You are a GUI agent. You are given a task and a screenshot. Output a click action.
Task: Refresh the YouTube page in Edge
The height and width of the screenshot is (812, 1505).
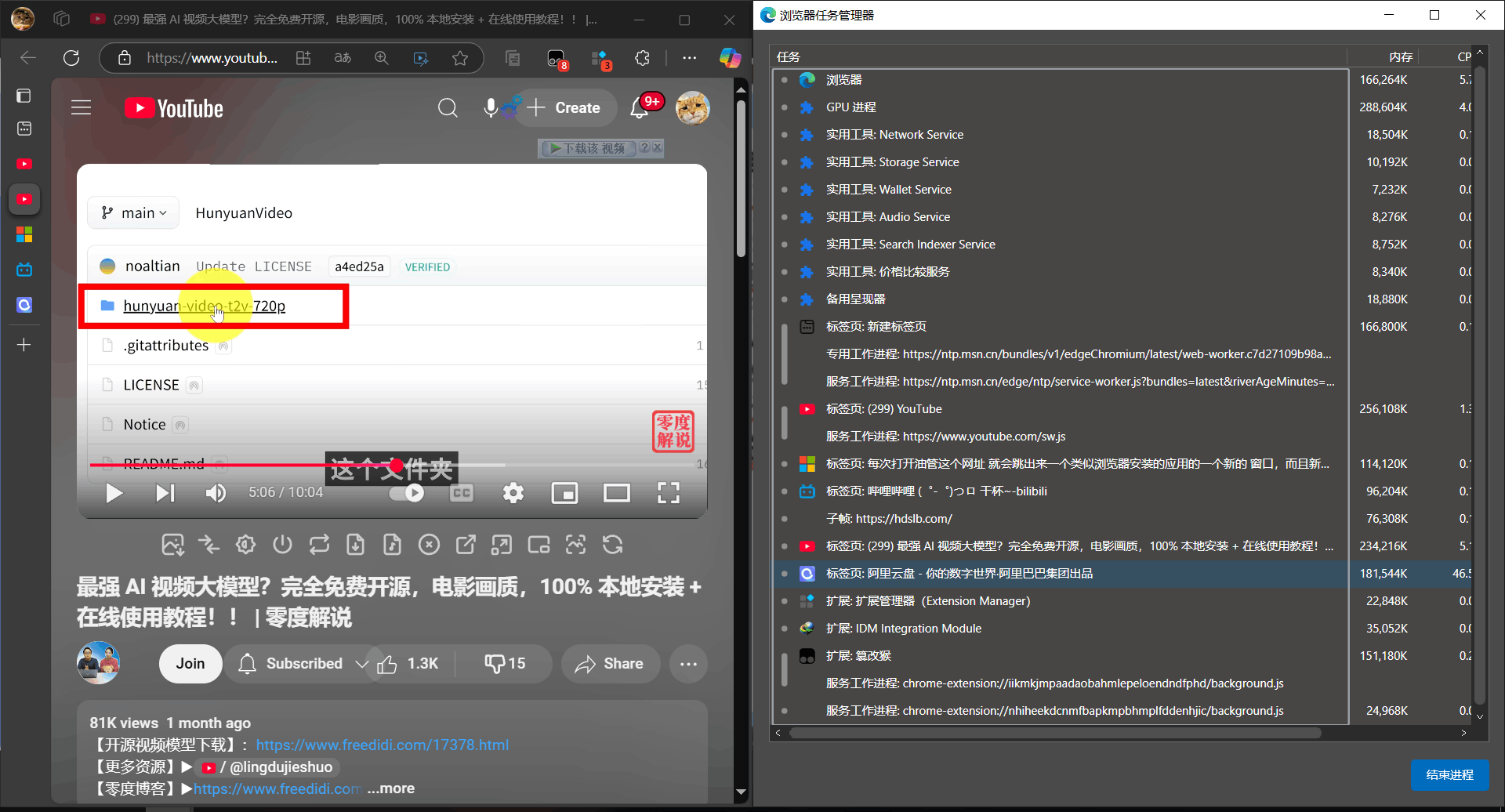tap(71, 58)
